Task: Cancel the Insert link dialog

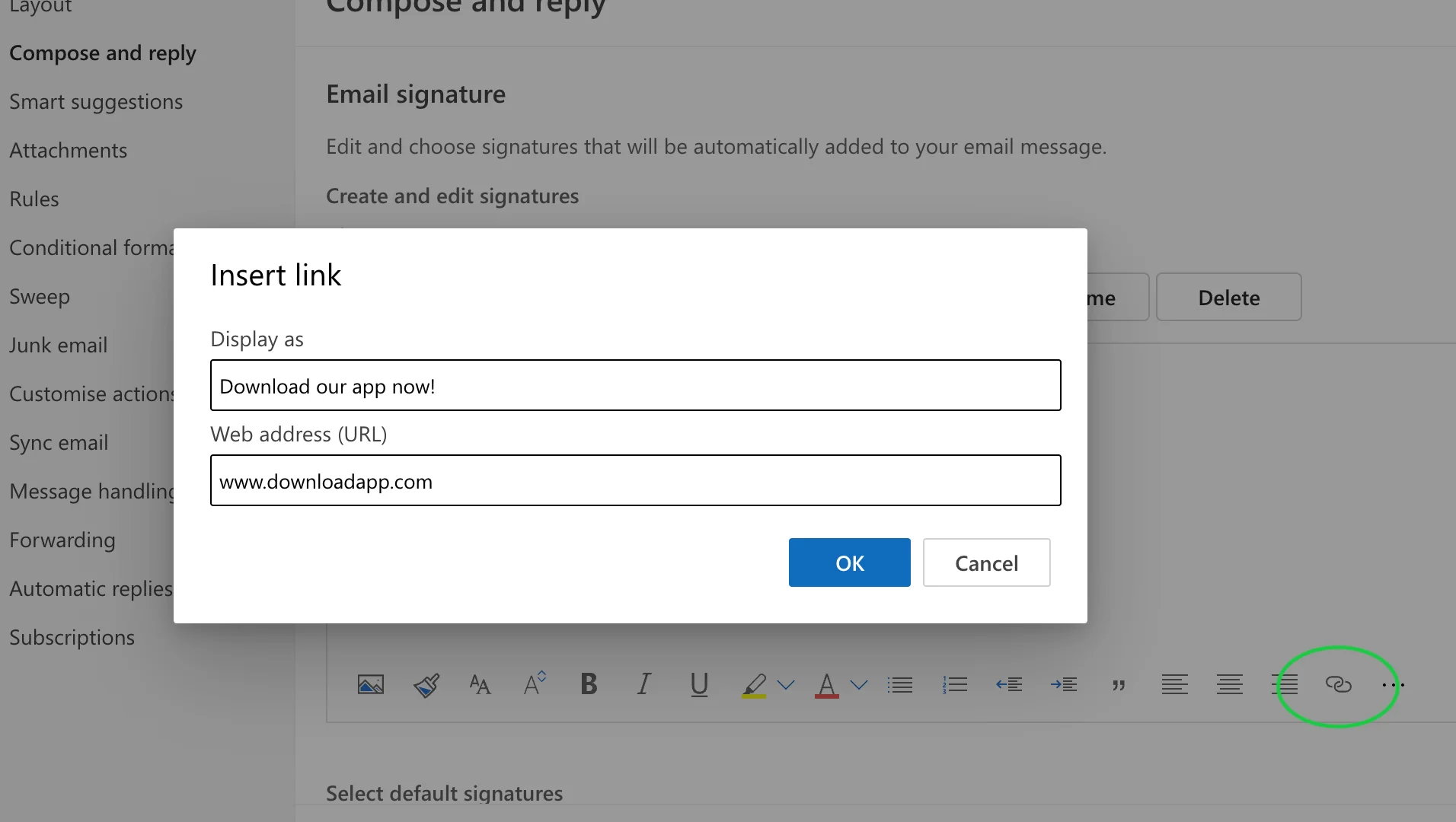Action: (x=987, y=562)
